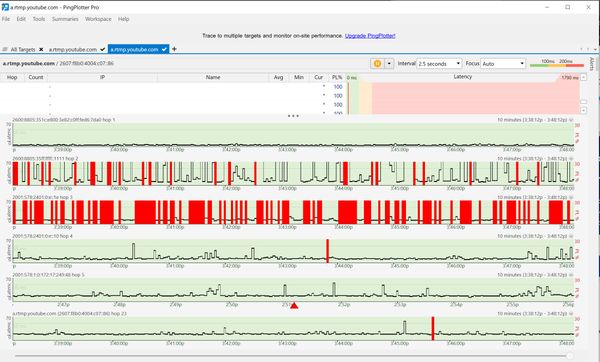The image size is (600, 362).
Task: Sort by the IP column header
Action: (x=103, y=77)
